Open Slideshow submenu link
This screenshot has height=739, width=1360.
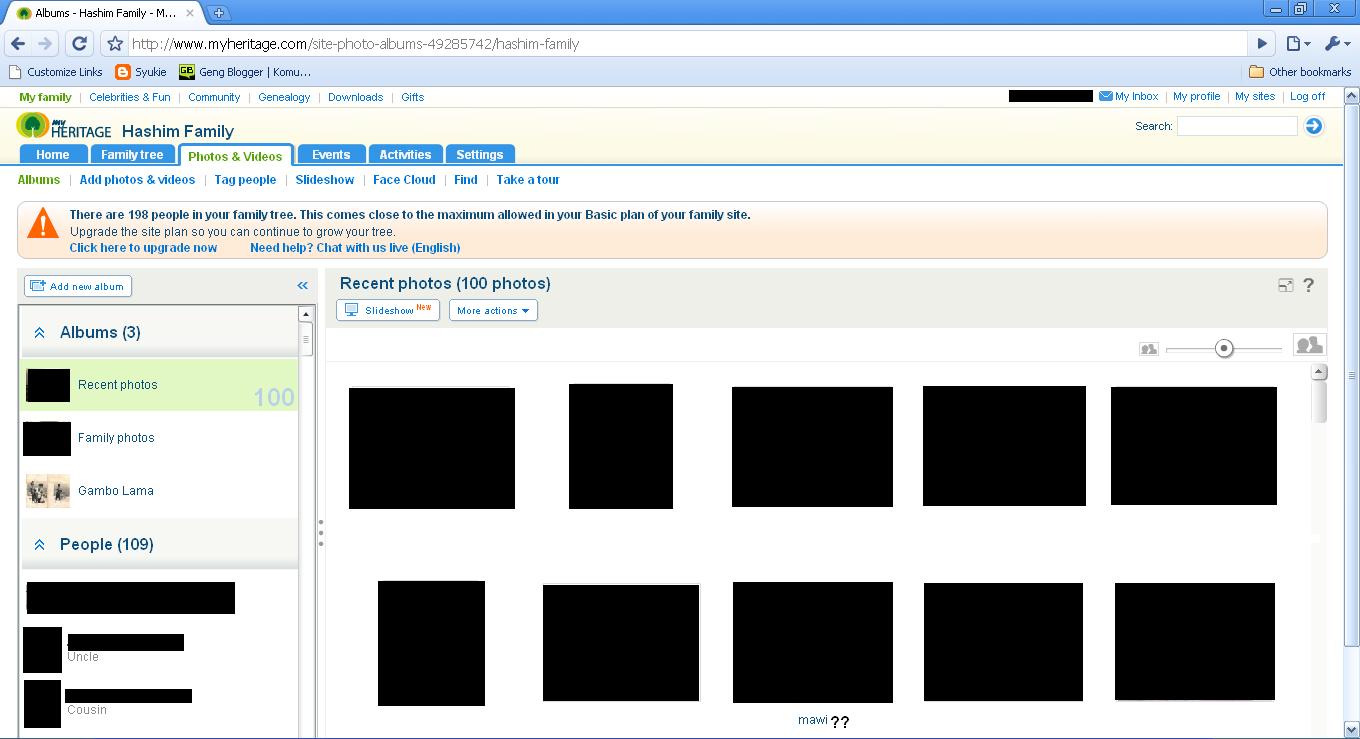(325, 180)
